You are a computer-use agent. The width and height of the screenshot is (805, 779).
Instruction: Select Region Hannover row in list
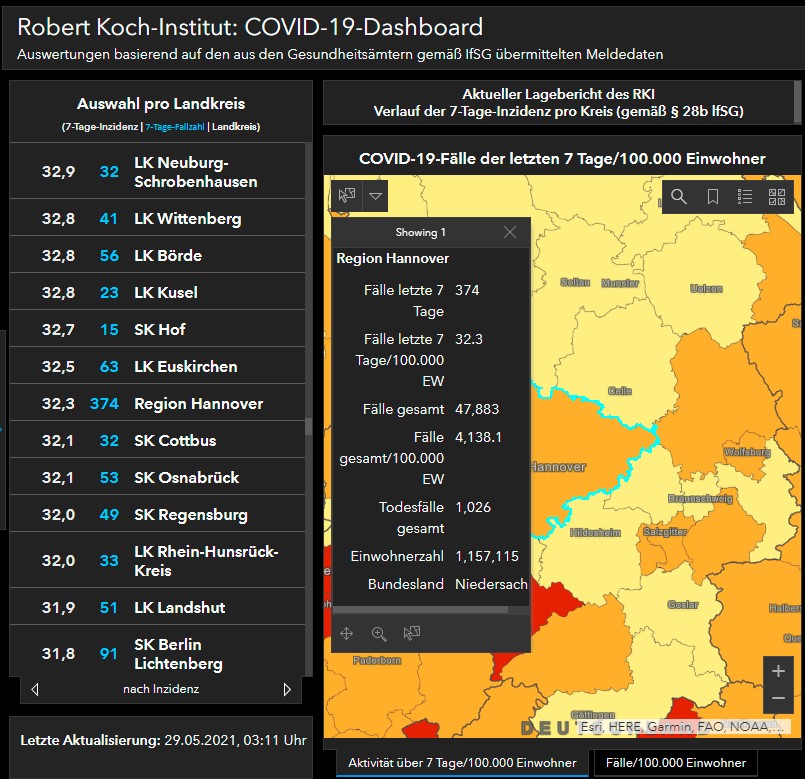[157, 403]
